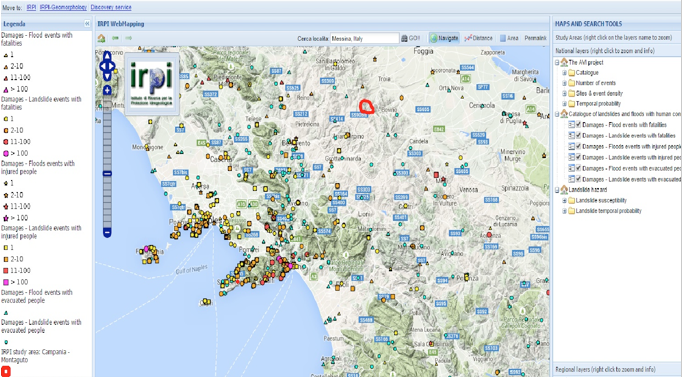This screenshot has width=683, height=378.
Task: Uncheck Flood events with fatalities layer
Action: click(x=578, y=125)
